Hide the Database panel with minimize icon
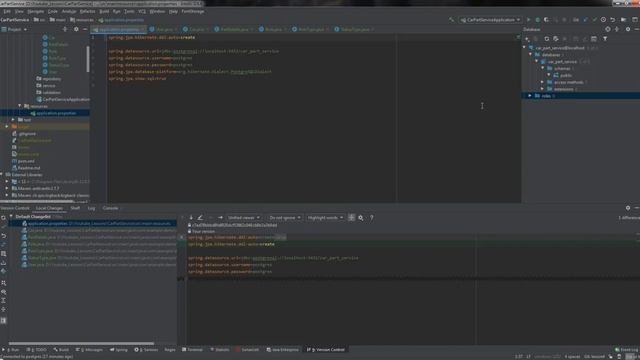The image size is (640, 360). [x=636, y=29]
